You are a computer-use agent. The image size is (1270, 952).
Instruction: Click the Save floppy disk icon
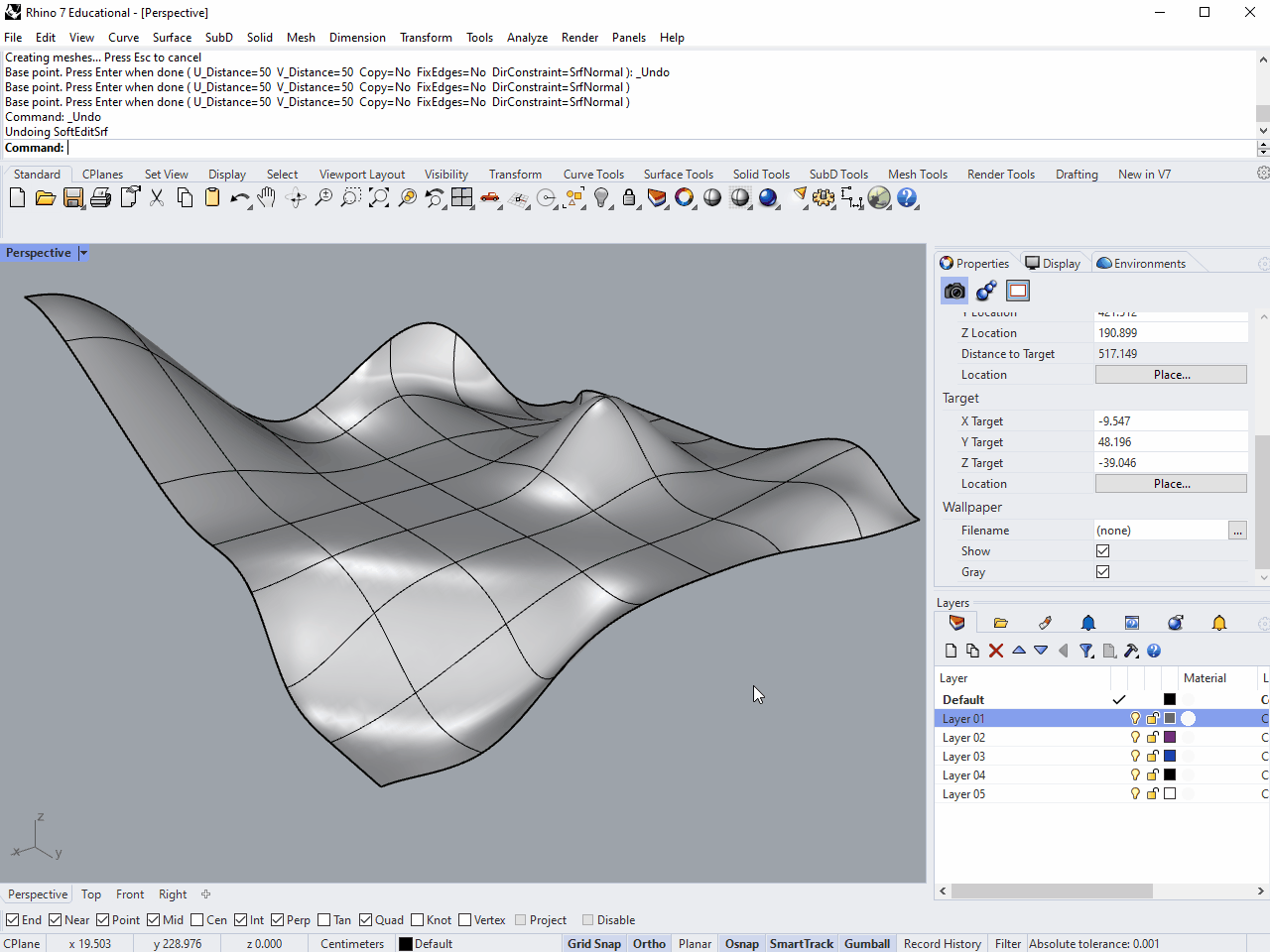pos(73,198)
